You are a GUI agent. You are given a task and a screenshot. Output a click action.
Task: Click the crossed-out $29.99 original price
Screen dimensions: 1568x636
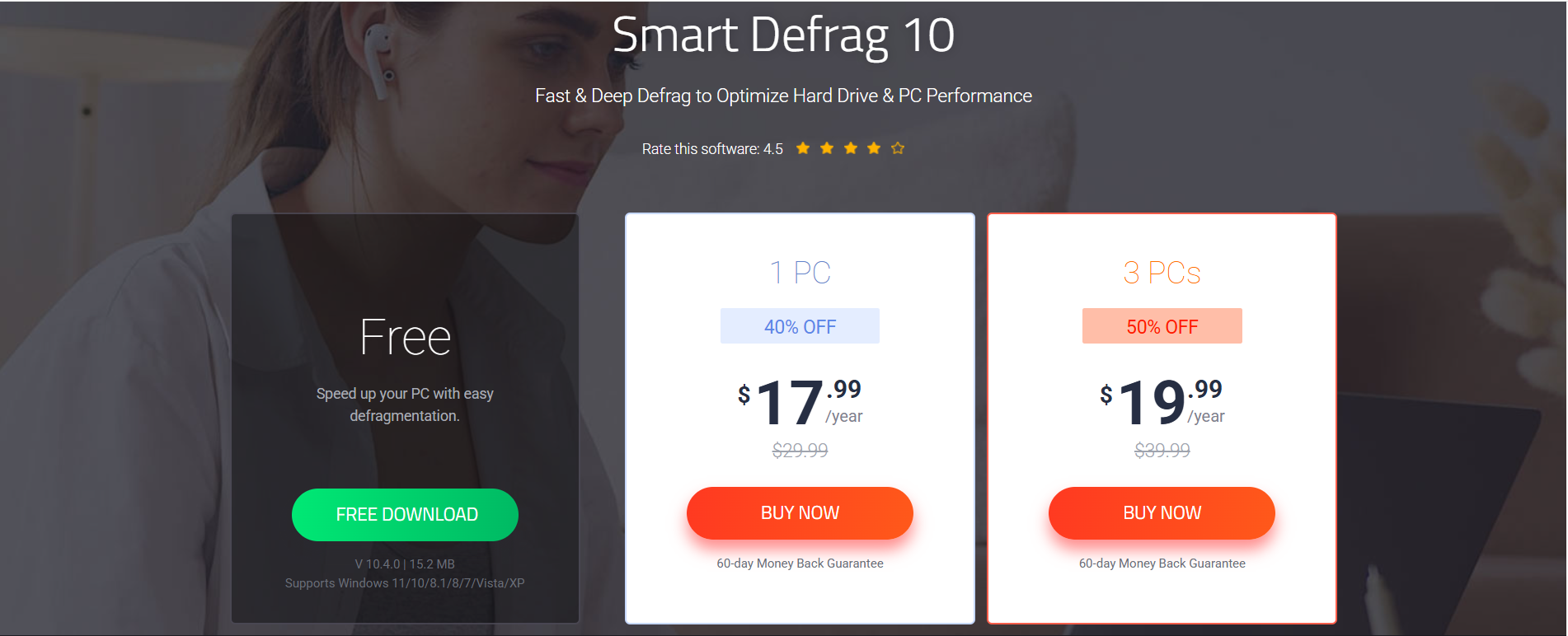[800, 451]
